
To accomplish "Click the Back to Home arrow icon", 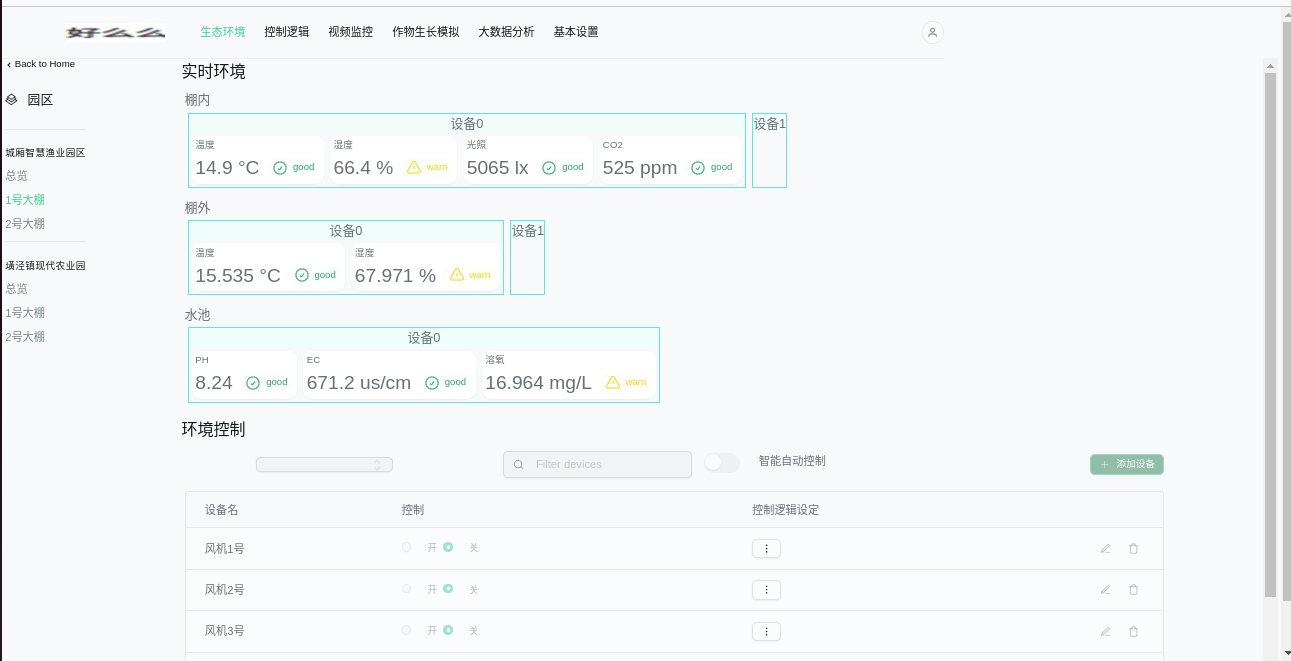I will (x=9, y=64).
